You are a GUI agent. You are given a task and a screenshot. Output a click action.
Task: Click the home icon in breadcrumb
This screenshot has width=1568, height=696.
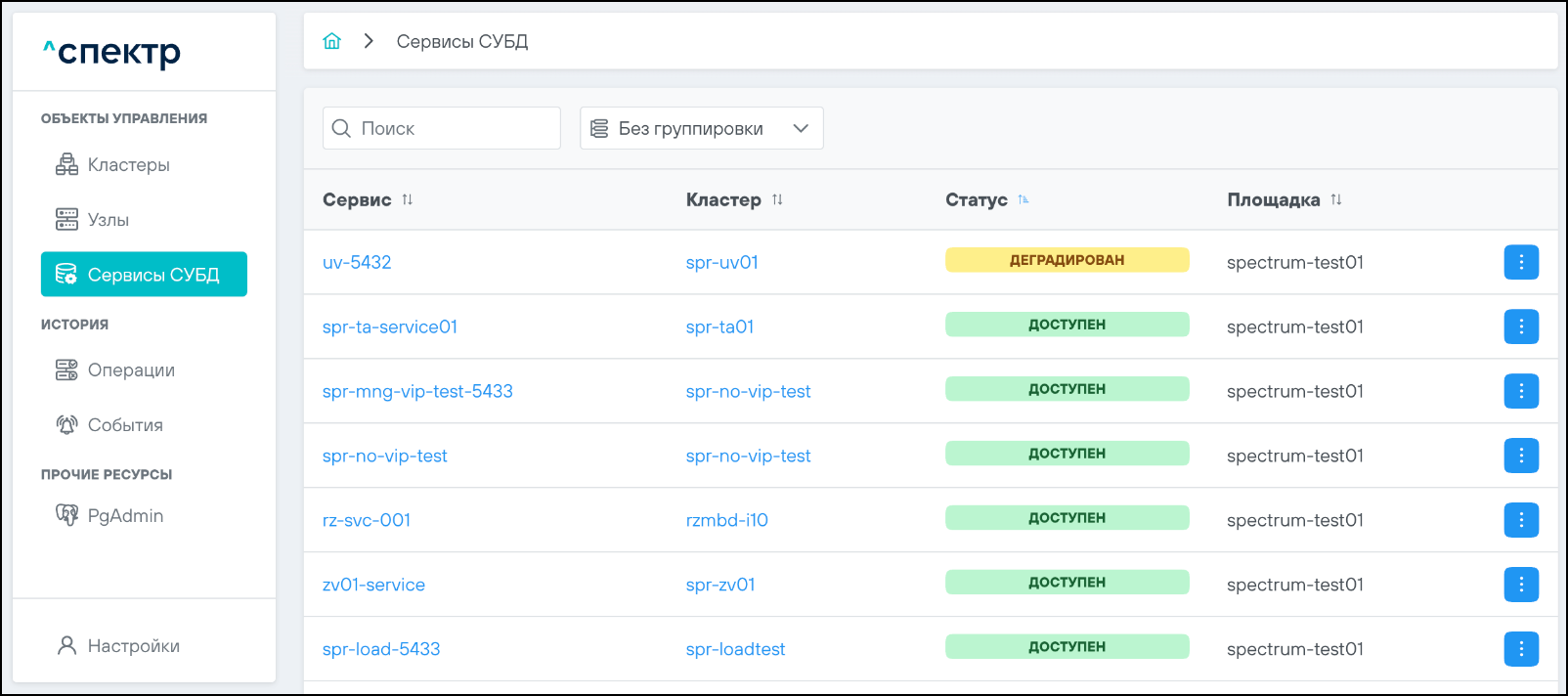coord(332,41)
